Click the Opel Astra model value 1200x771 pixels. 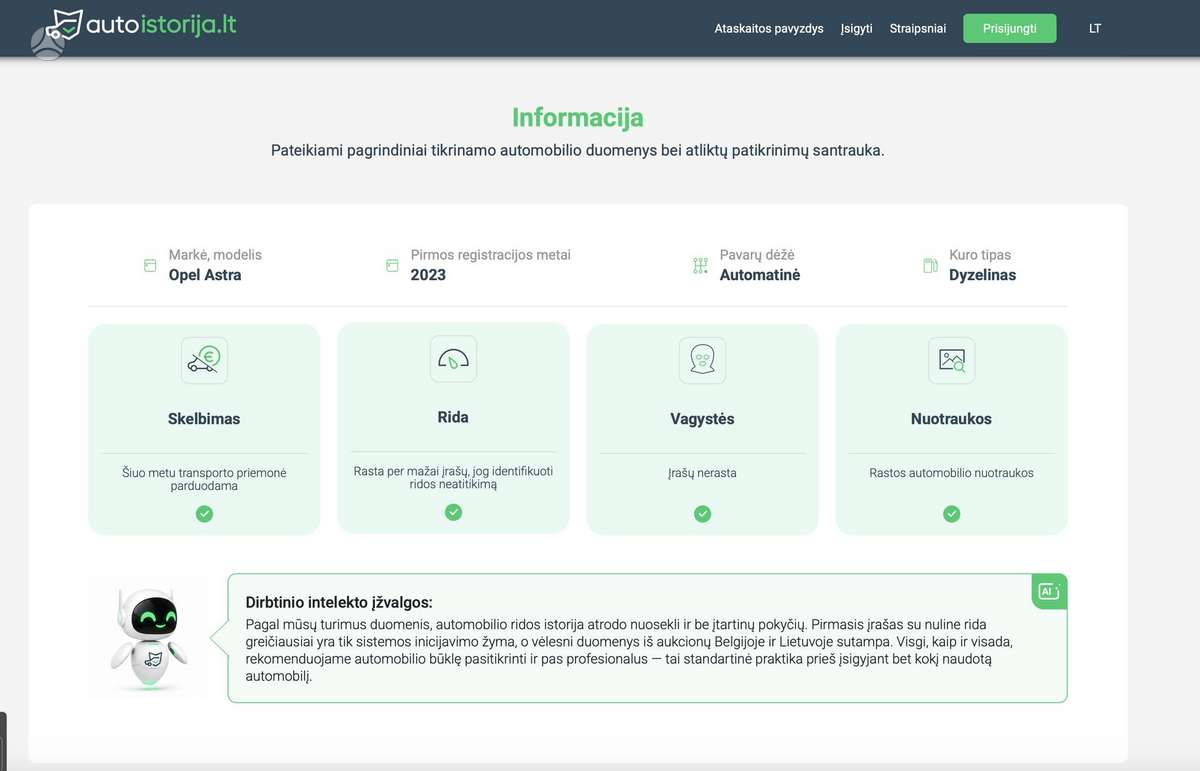205,275
